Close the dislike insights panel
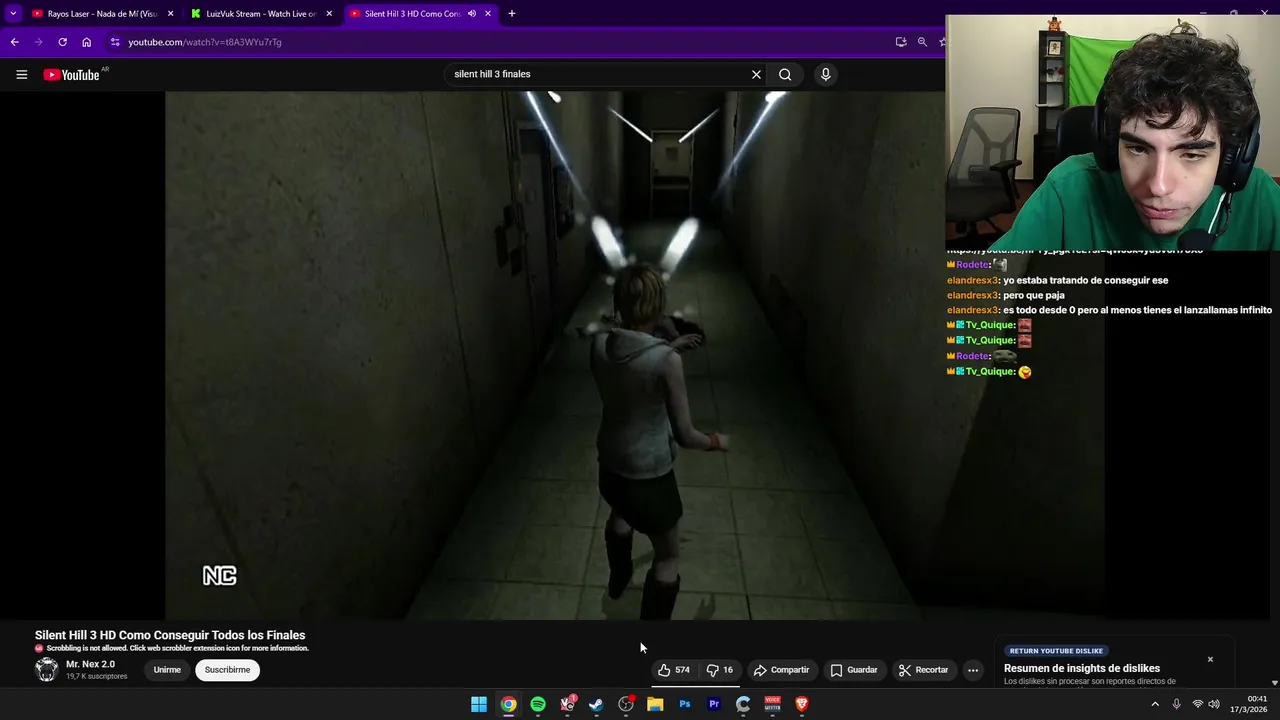 point(1210,659)
